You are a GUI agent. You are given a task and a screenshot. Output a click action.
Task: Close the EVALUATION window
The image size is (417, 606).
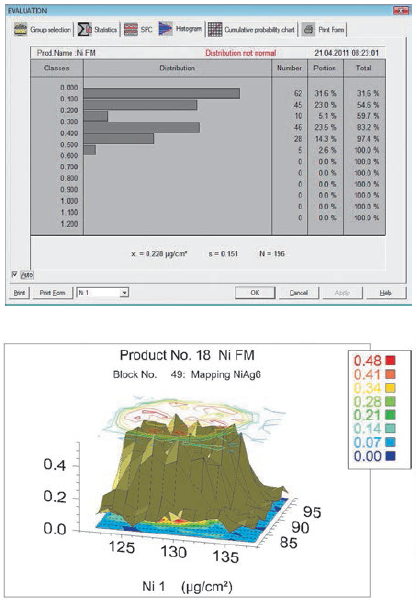tap(401, 11)
